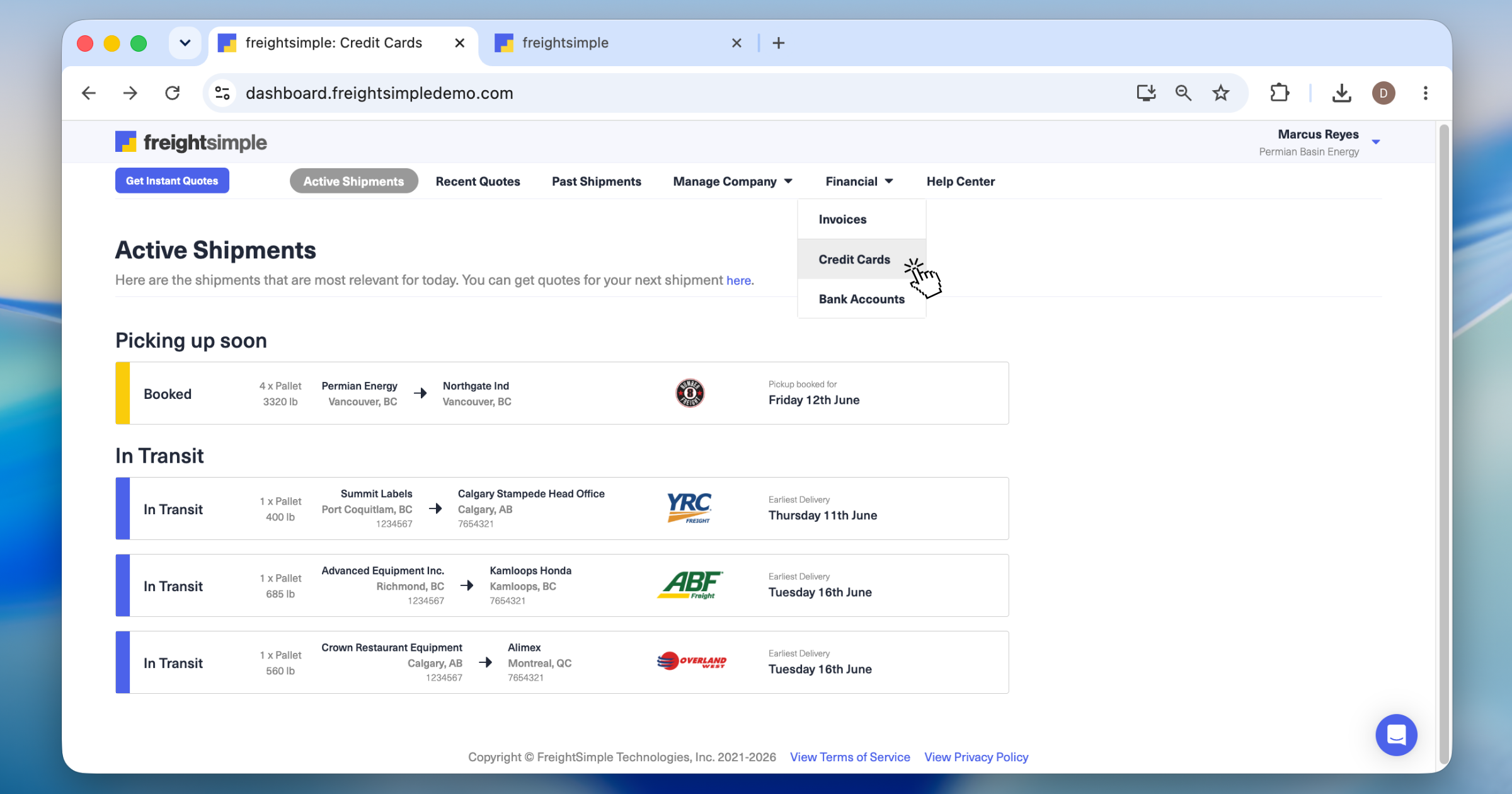Open the zoom magnifier icon

click(x=1183, y=93)
